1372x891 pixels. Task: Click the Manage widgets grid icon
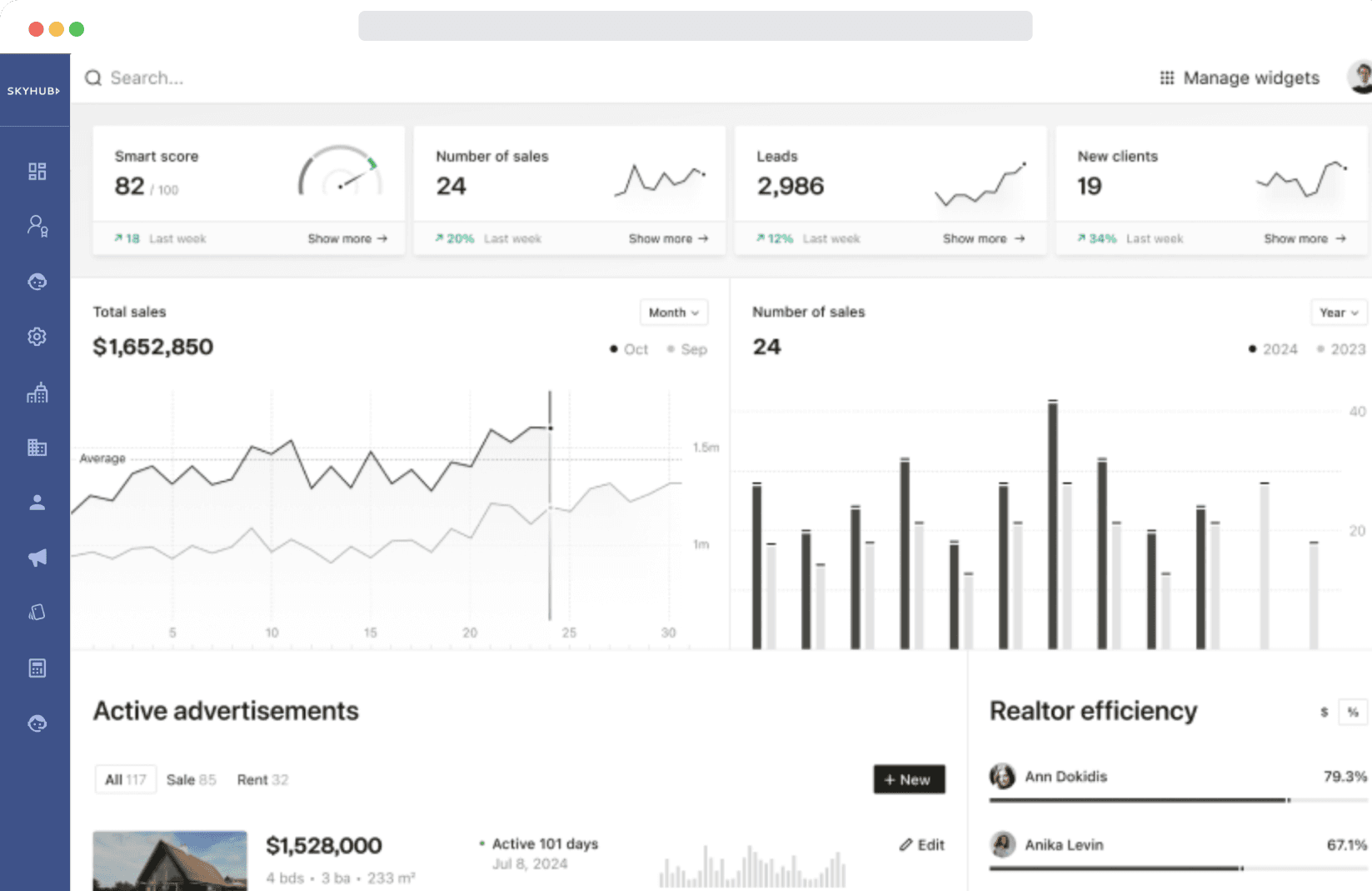pos(1166,78)
